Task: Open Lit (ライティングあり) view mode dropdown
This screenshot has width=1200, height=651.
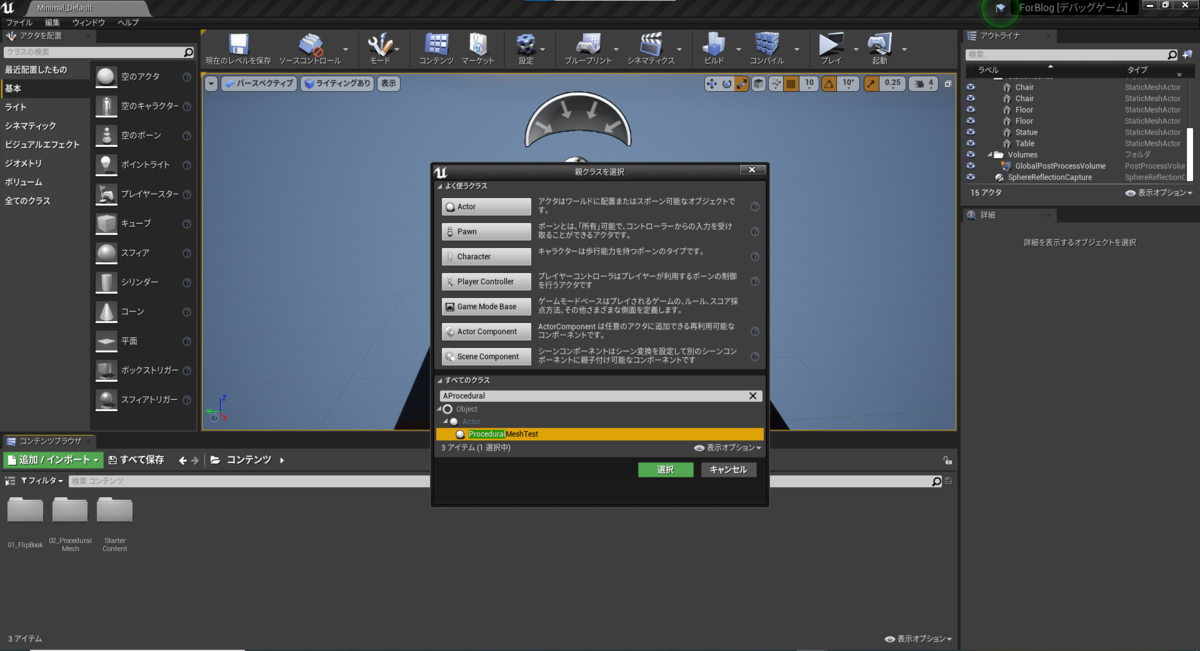Action: pos(337,84)
